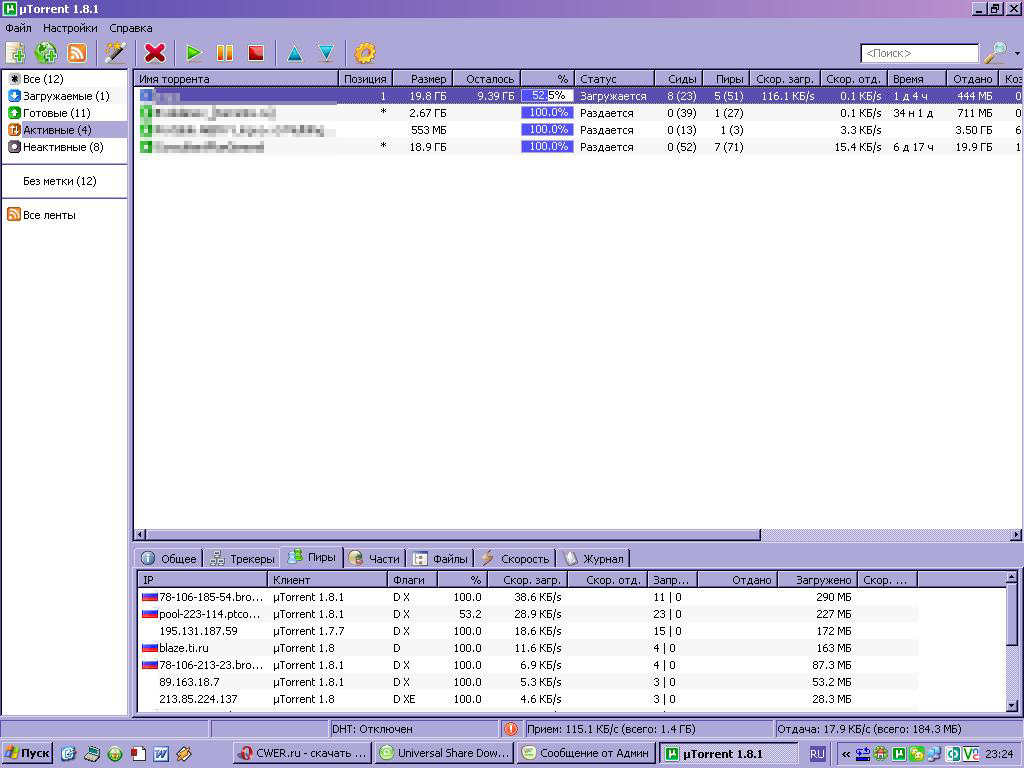The height and width of the screenshot is (768, 1024).
Task: Select the Загружаемые (1) category in the sidebar
Action: pyautogui.click(x=65, y=96)
